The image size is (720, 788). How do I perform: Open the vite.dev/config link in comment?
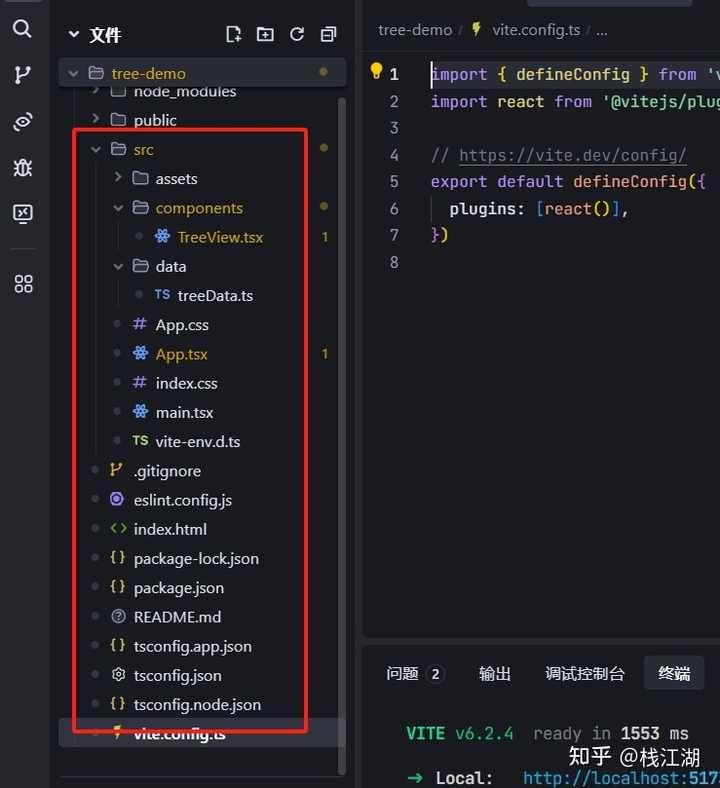click(572, 155)
